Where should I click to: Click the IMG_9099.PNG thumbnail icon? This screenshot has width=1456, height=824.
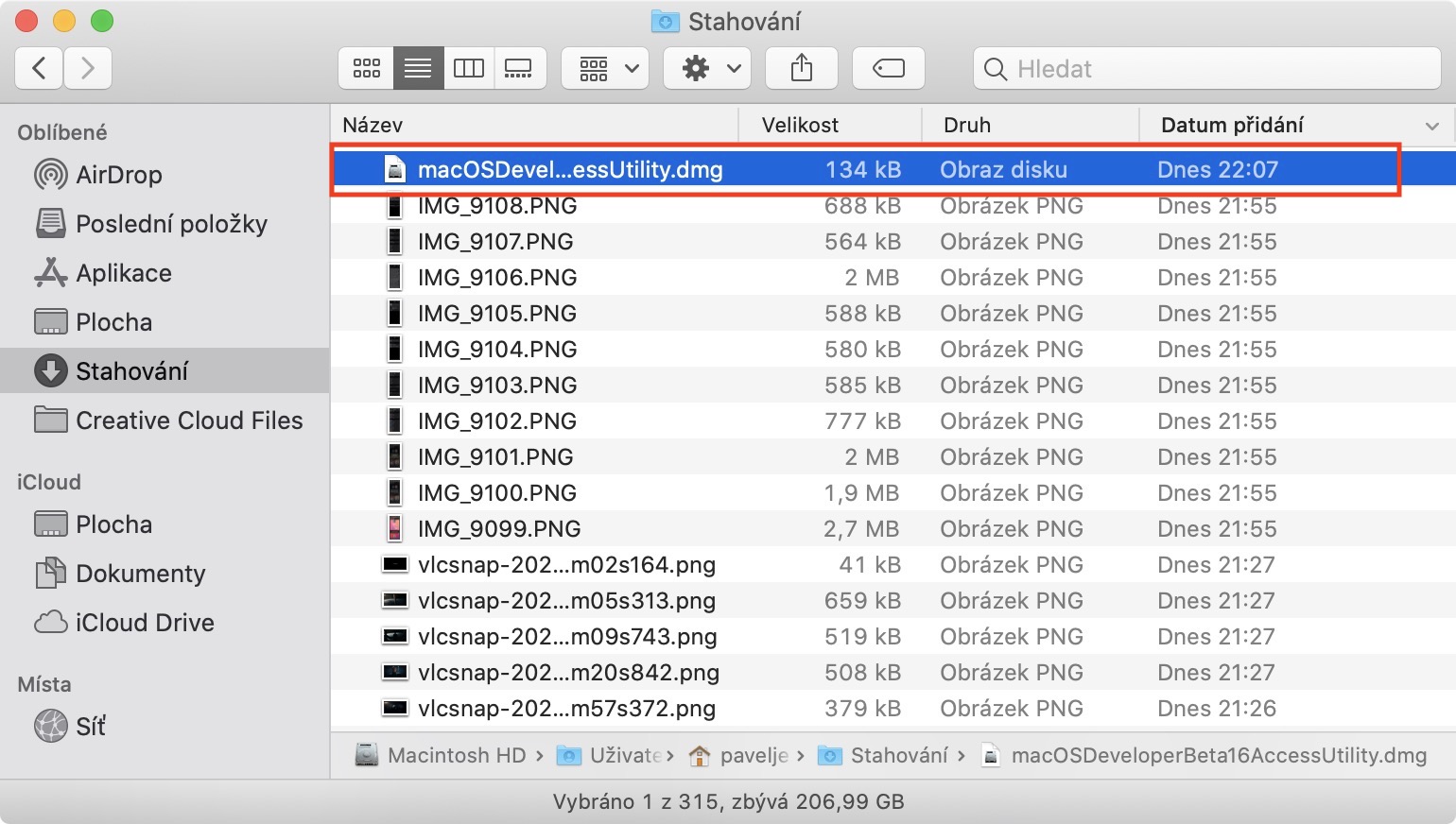[394, 528]
